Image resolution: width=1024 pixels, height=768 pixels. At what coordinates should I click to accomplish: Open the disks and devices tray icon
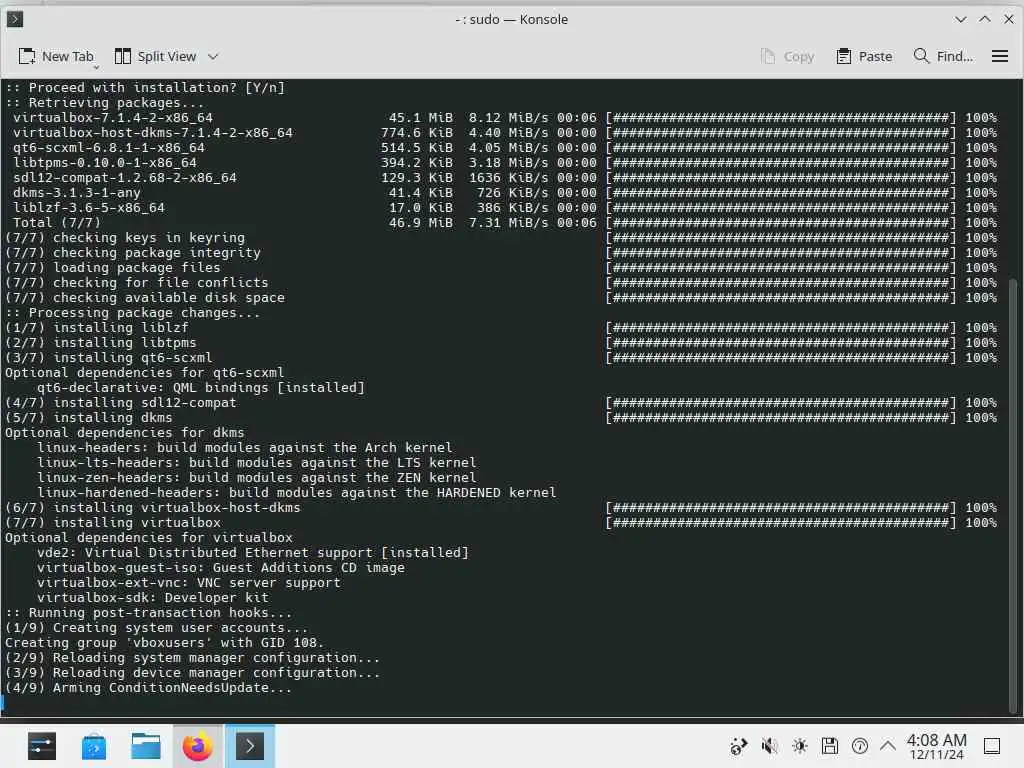point(829,746)
